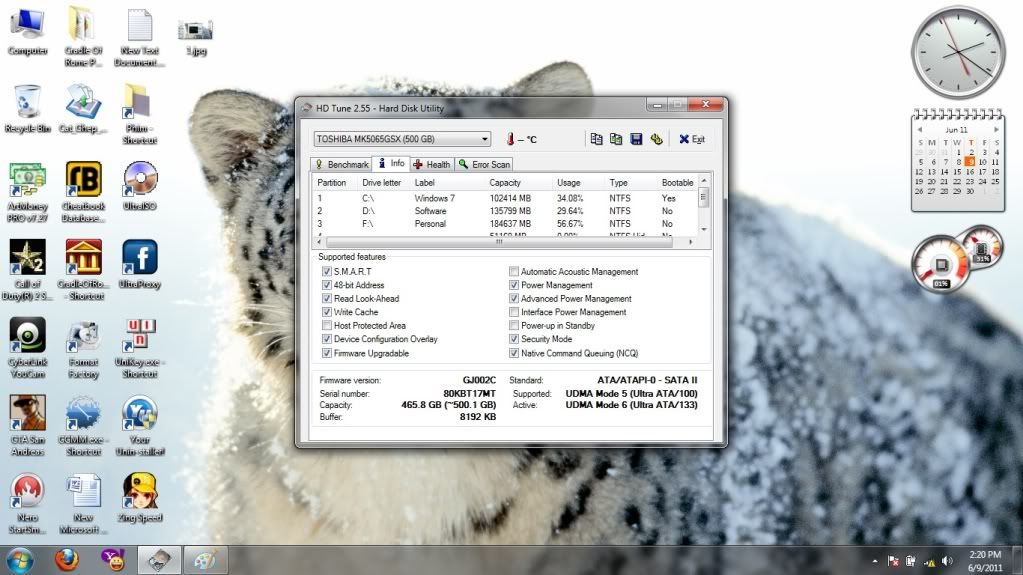This screenshot has height=575, width=1023.
Task: Select the New Text Document icon
Action: 140,37
